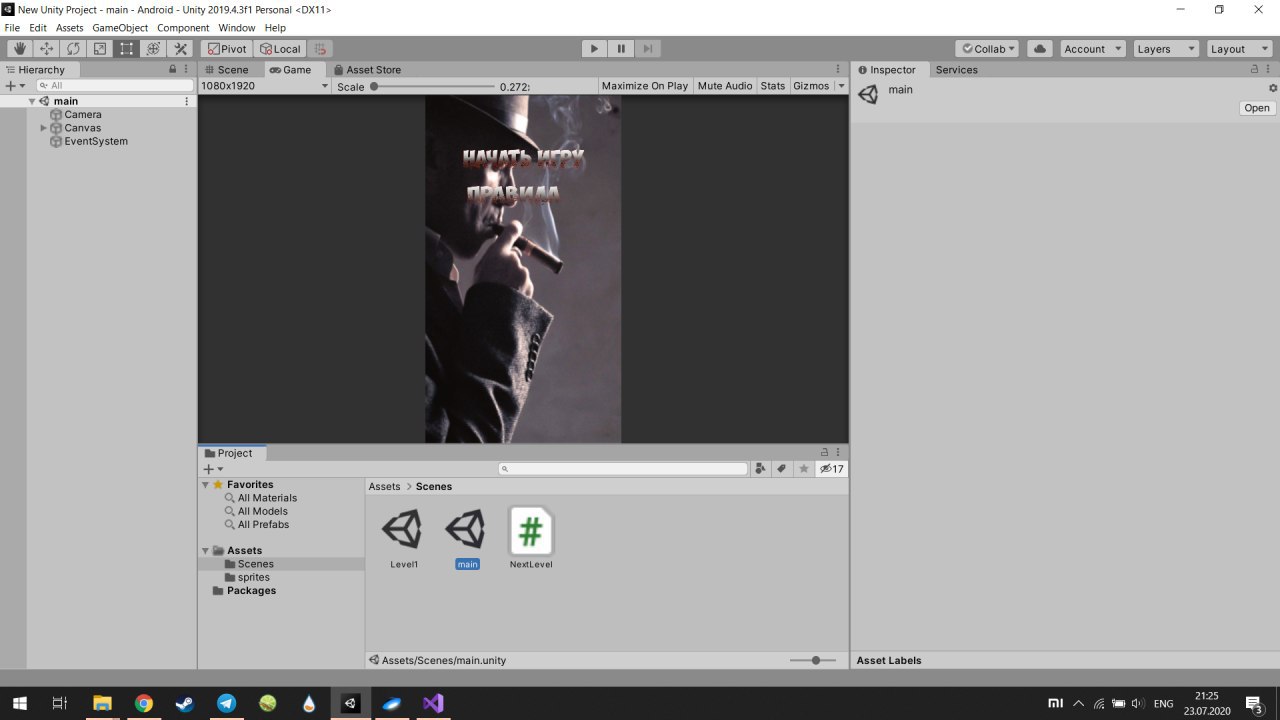Open the Layers dropdown

[x=1165, y=49]
